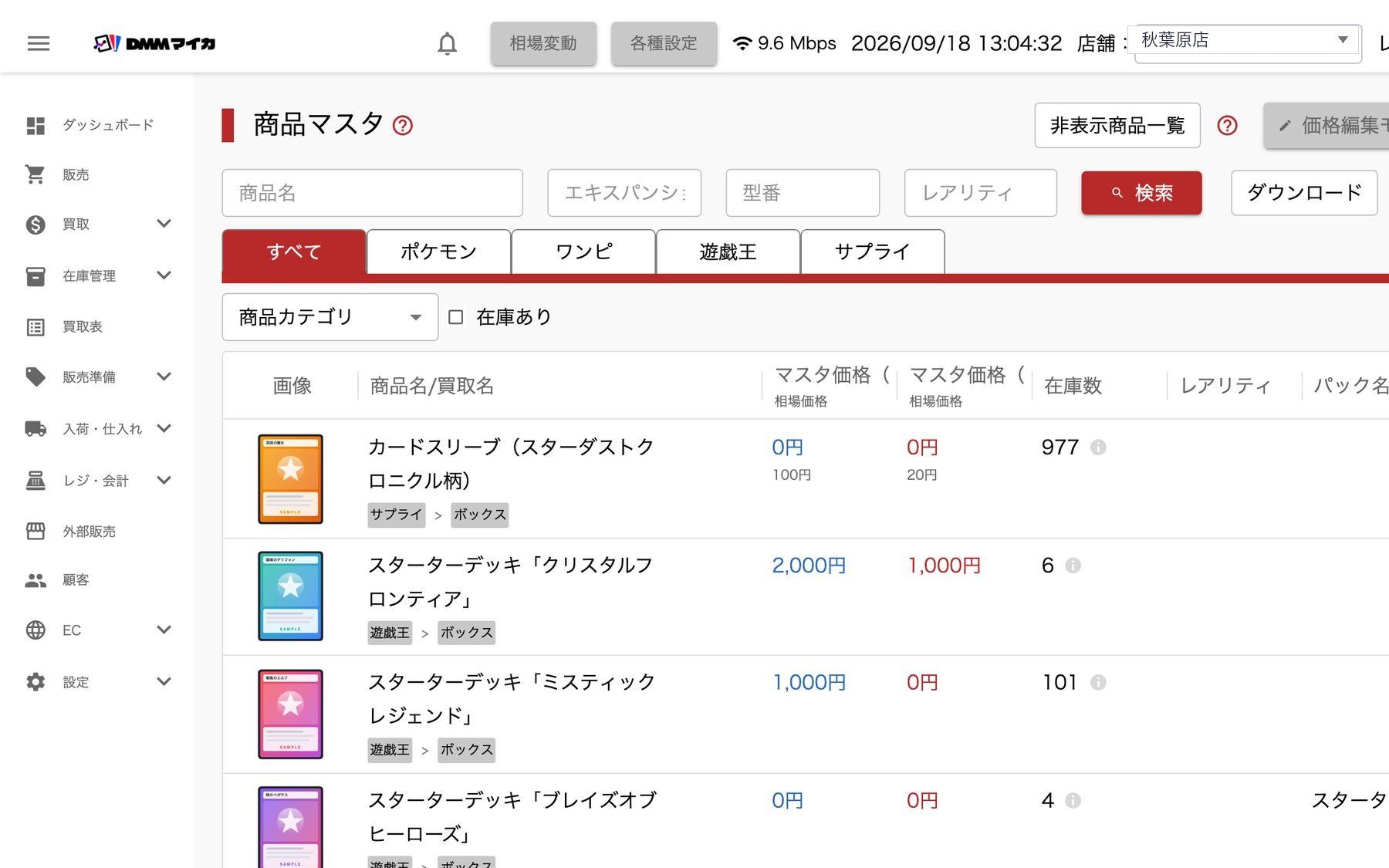Image resolution: width=1389 pixels, height=868 pixels.
Task: Select the すべて tab
Action: tap(294, 252)
